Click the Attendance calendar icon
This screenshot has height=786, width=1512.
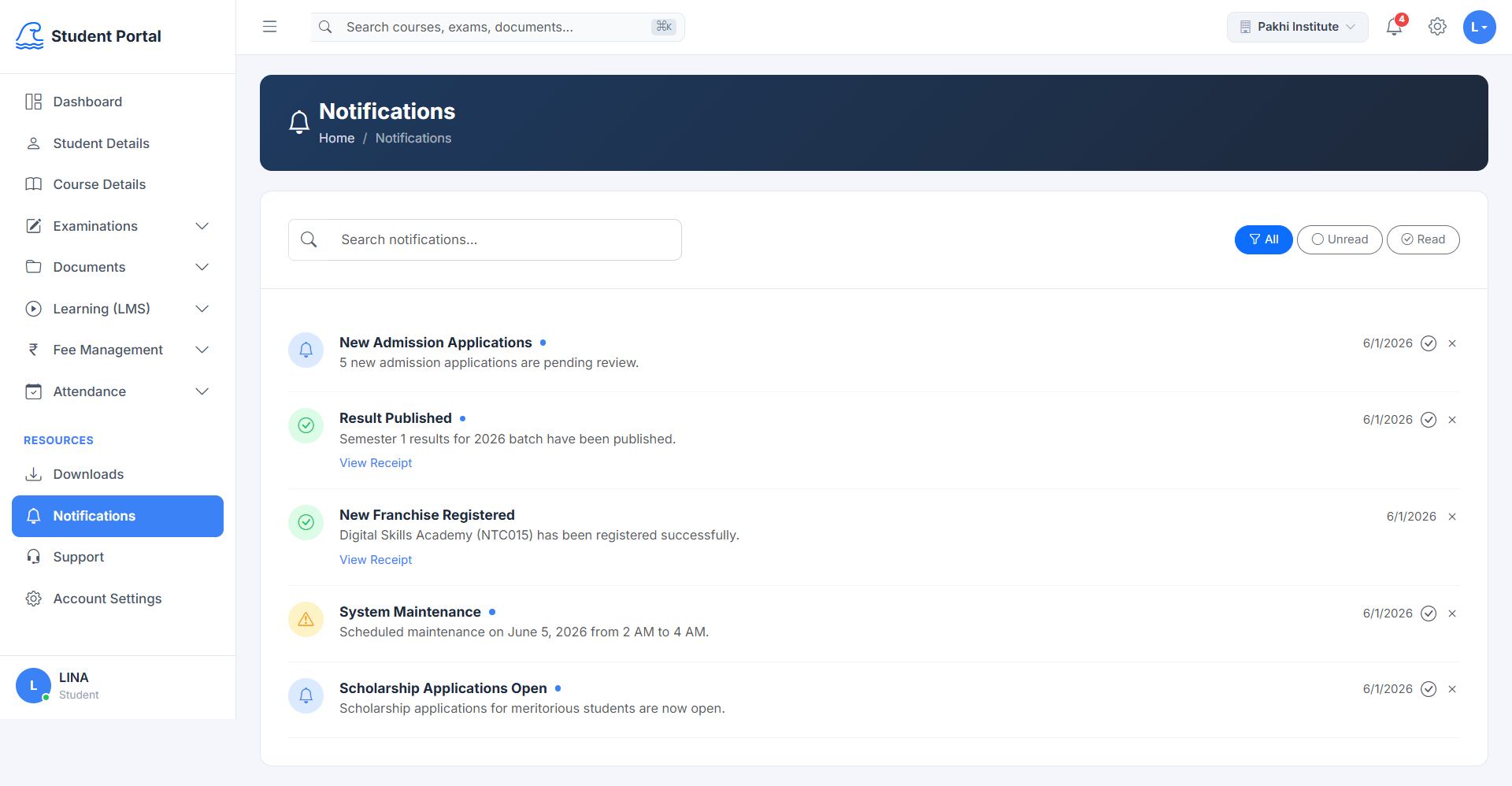pyautogui.click(x=33, y=391)
